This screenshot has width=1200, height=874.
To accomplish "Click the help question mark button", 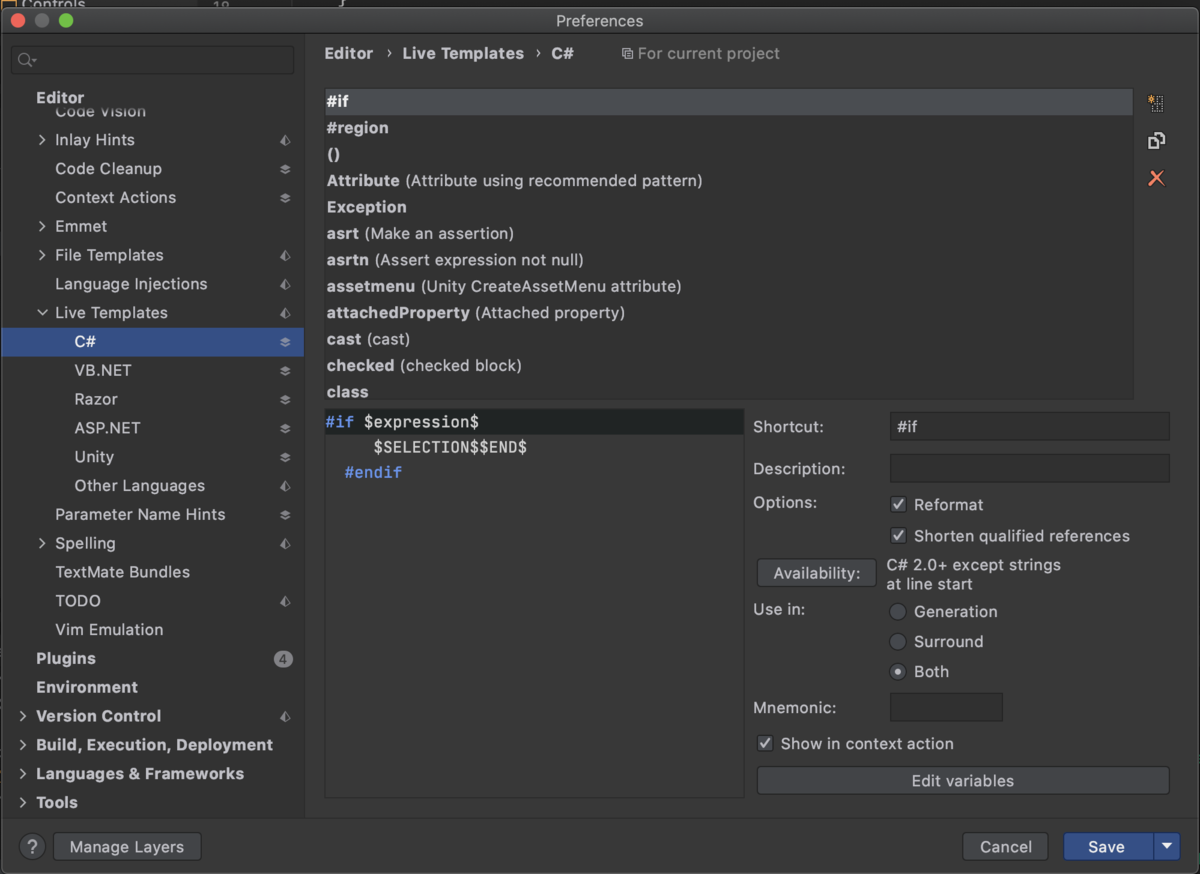I will point(32,847).
